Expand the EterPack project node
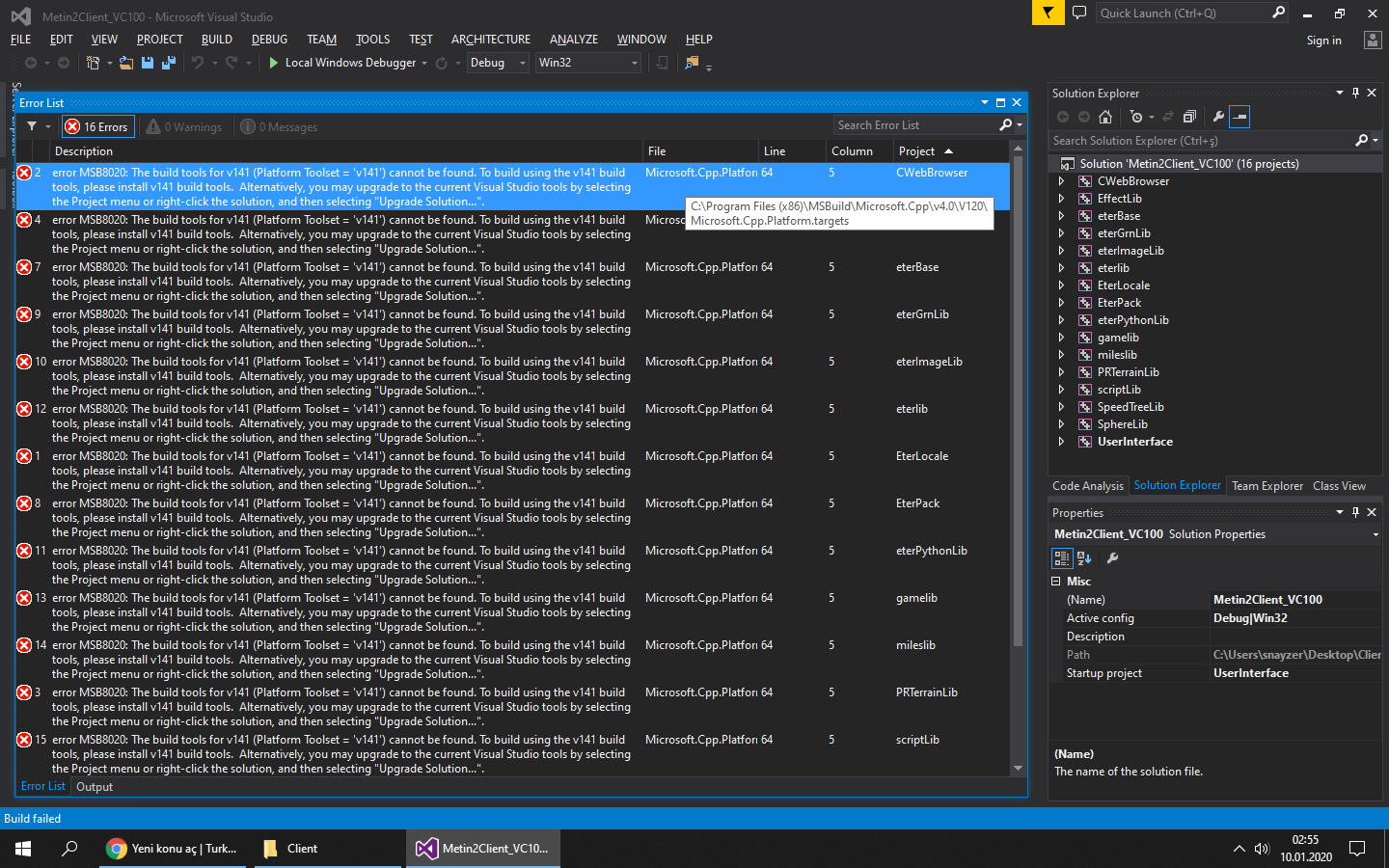Image resolution: width=1389 pixels, height=868 pixels. 1062,303
